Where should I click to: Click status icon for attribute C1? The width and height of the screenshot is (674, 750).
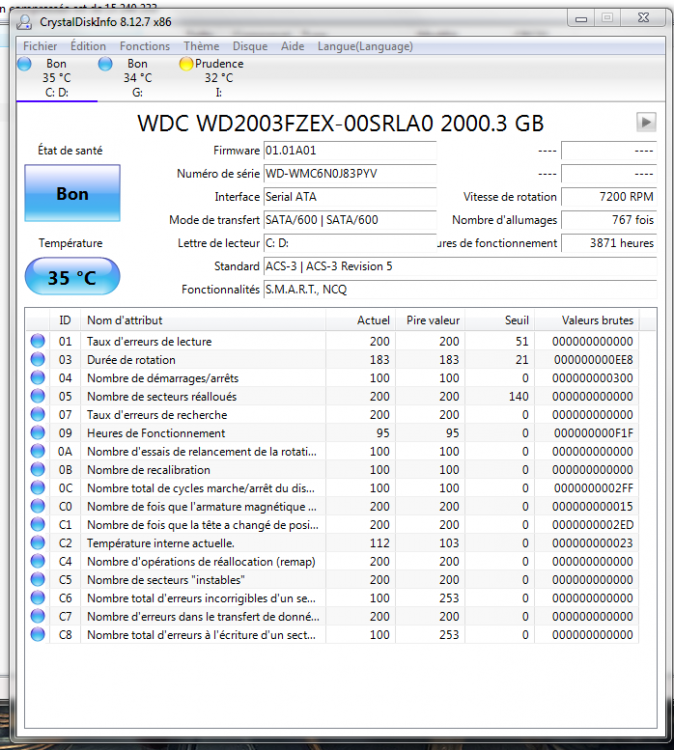tap(37, 524)
